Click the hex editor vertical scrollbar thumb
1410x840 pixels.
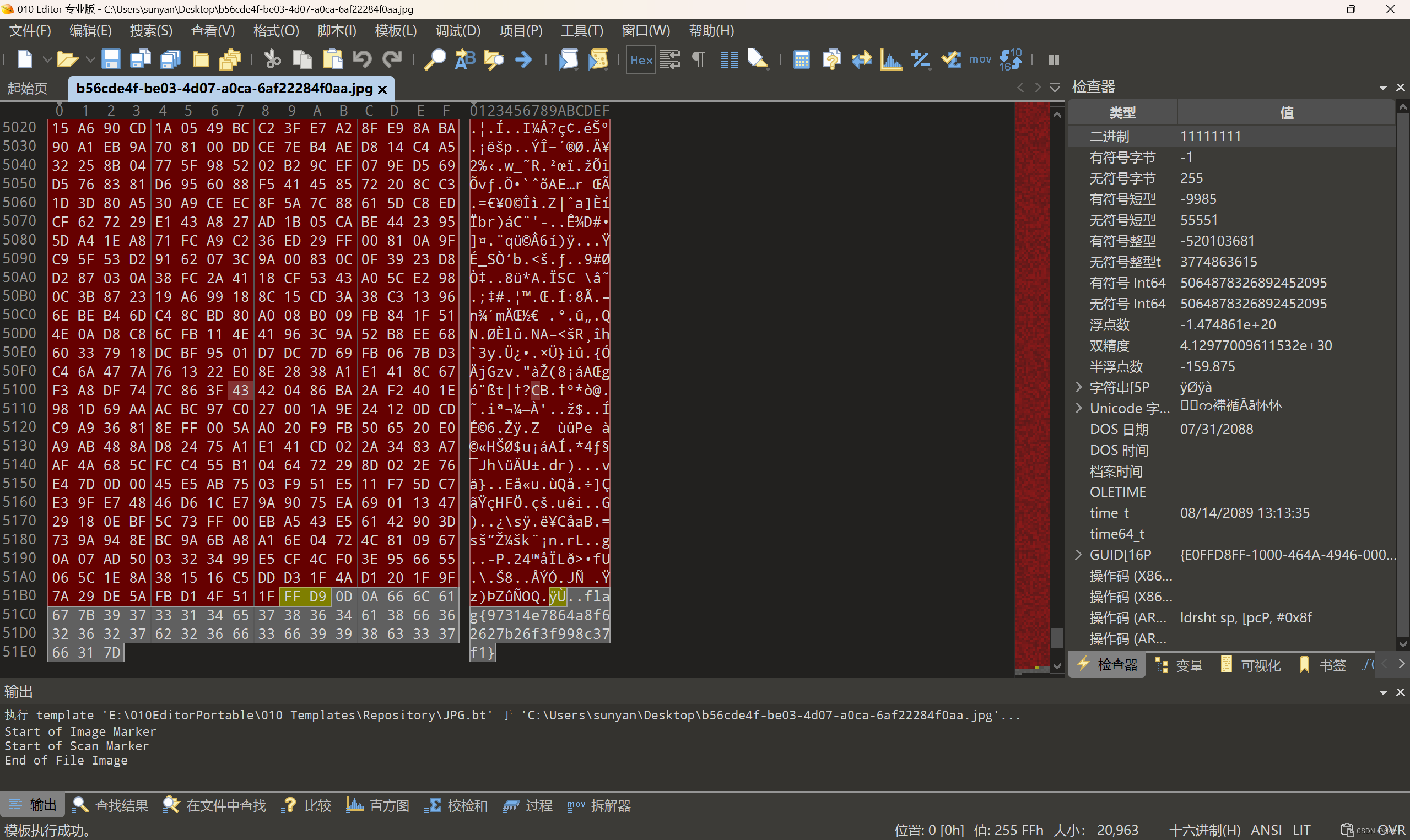1056,637
